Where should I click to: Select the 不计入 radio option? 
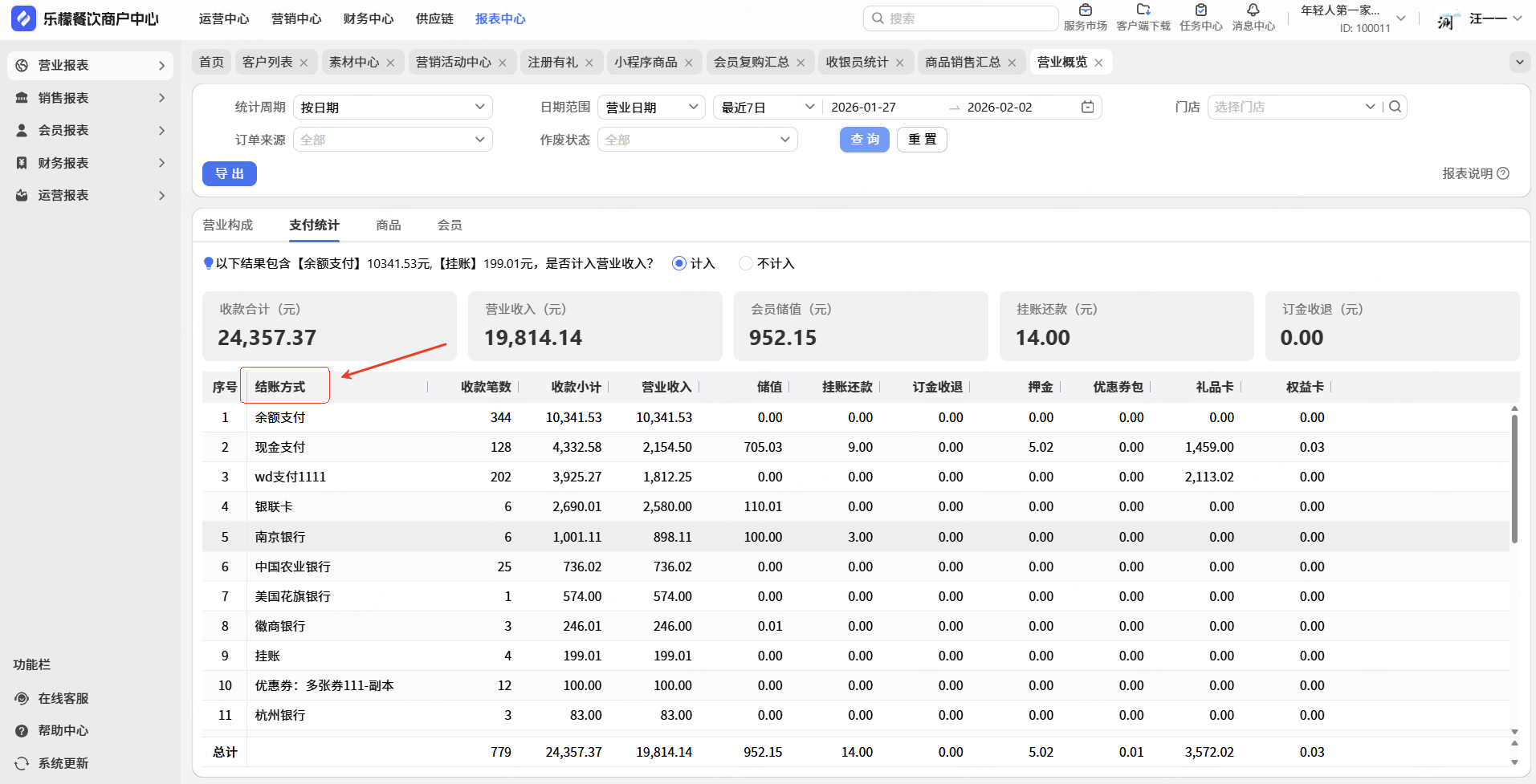746,263
